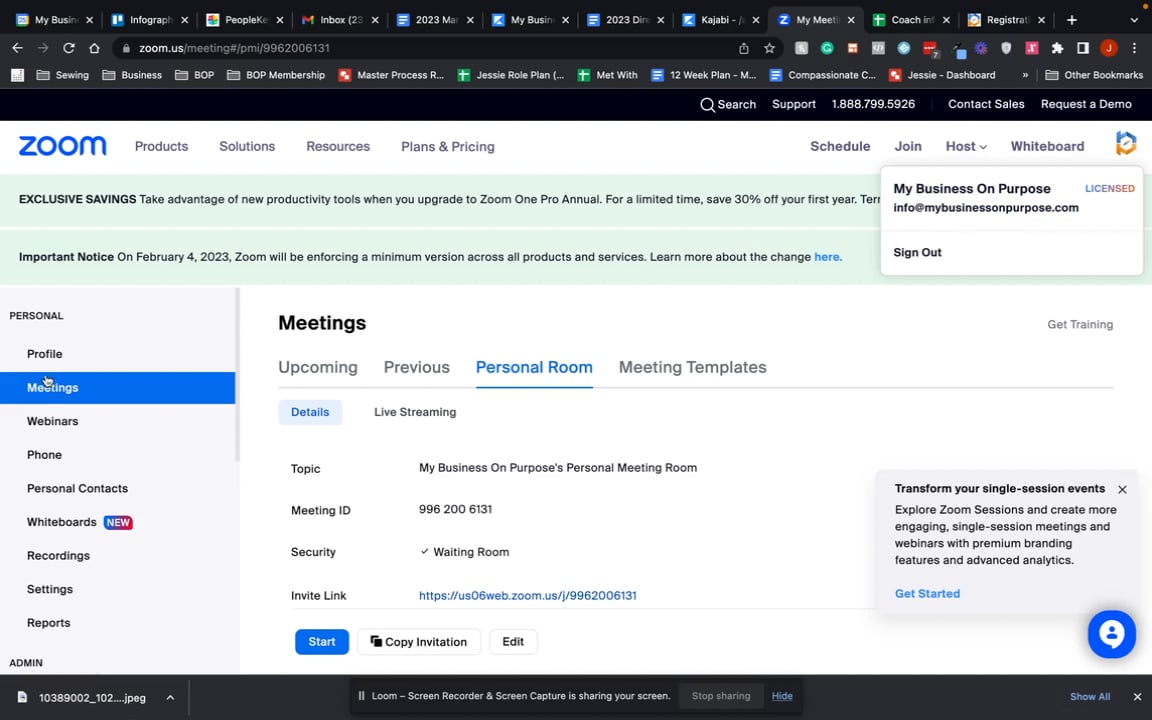Open the Solutions menu
Viewport: 1152px width, 720px height.
(247, 146)
